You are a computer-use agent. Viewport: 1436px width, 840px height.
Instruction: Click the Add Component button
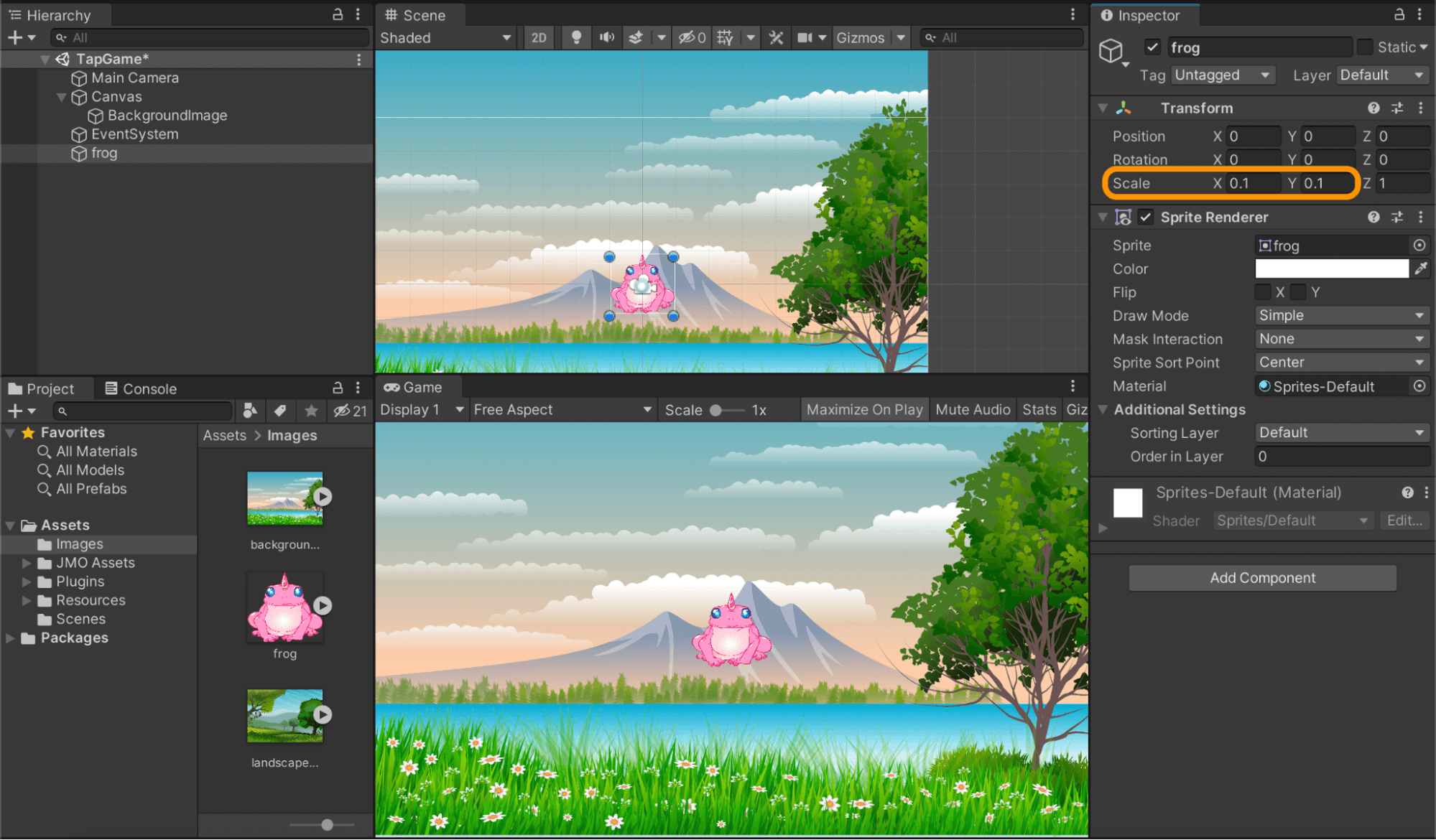pyautogui.click(x=1261, y=577)
